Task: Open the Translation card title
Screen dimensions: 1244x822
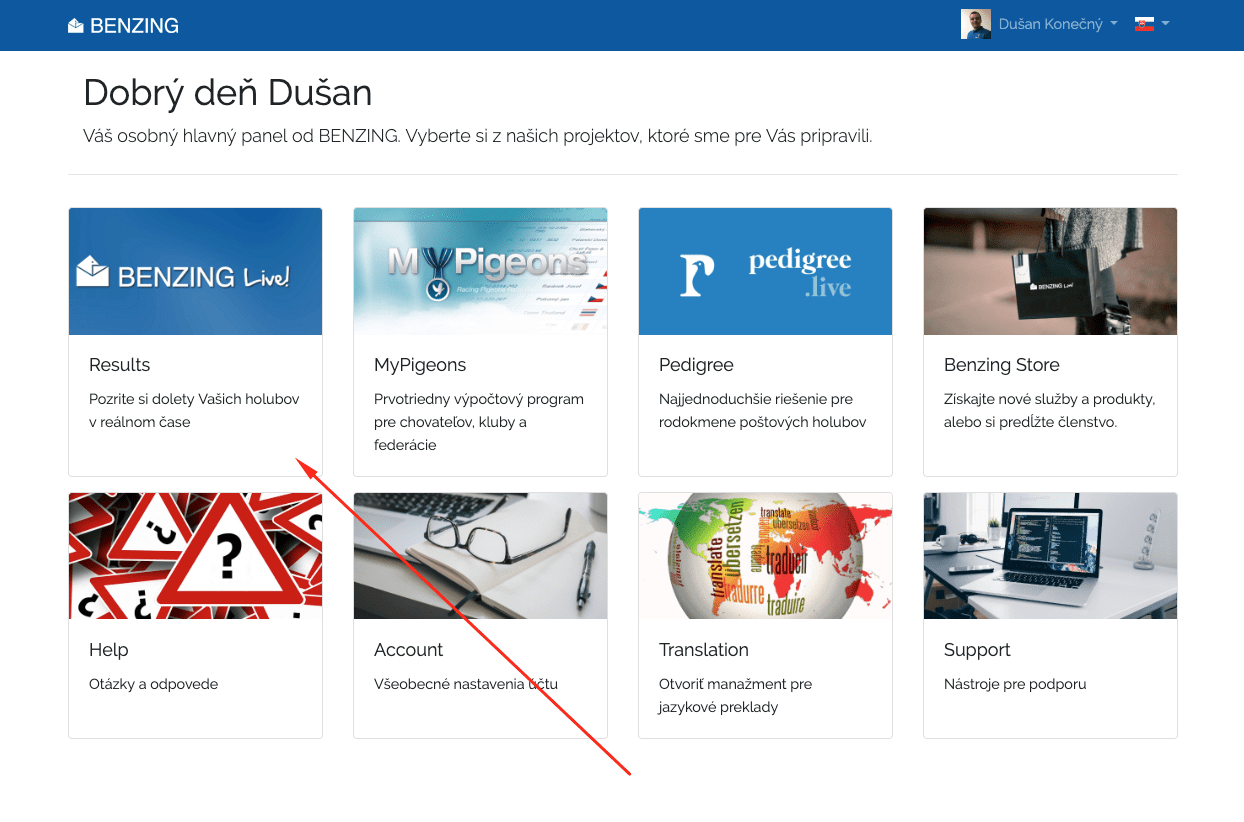Action: [704, 650]
